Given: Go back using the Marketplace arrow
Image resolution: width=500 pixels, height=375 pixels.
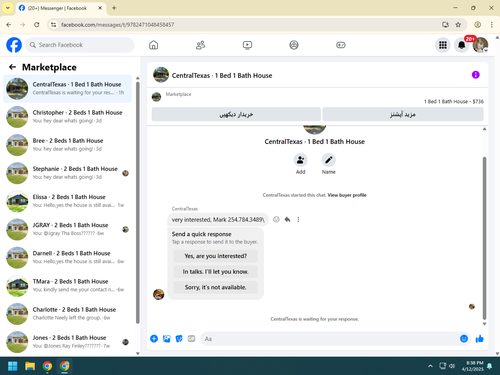Looking at the screenshot, I should pyautogui.click(x=12, y=67).
